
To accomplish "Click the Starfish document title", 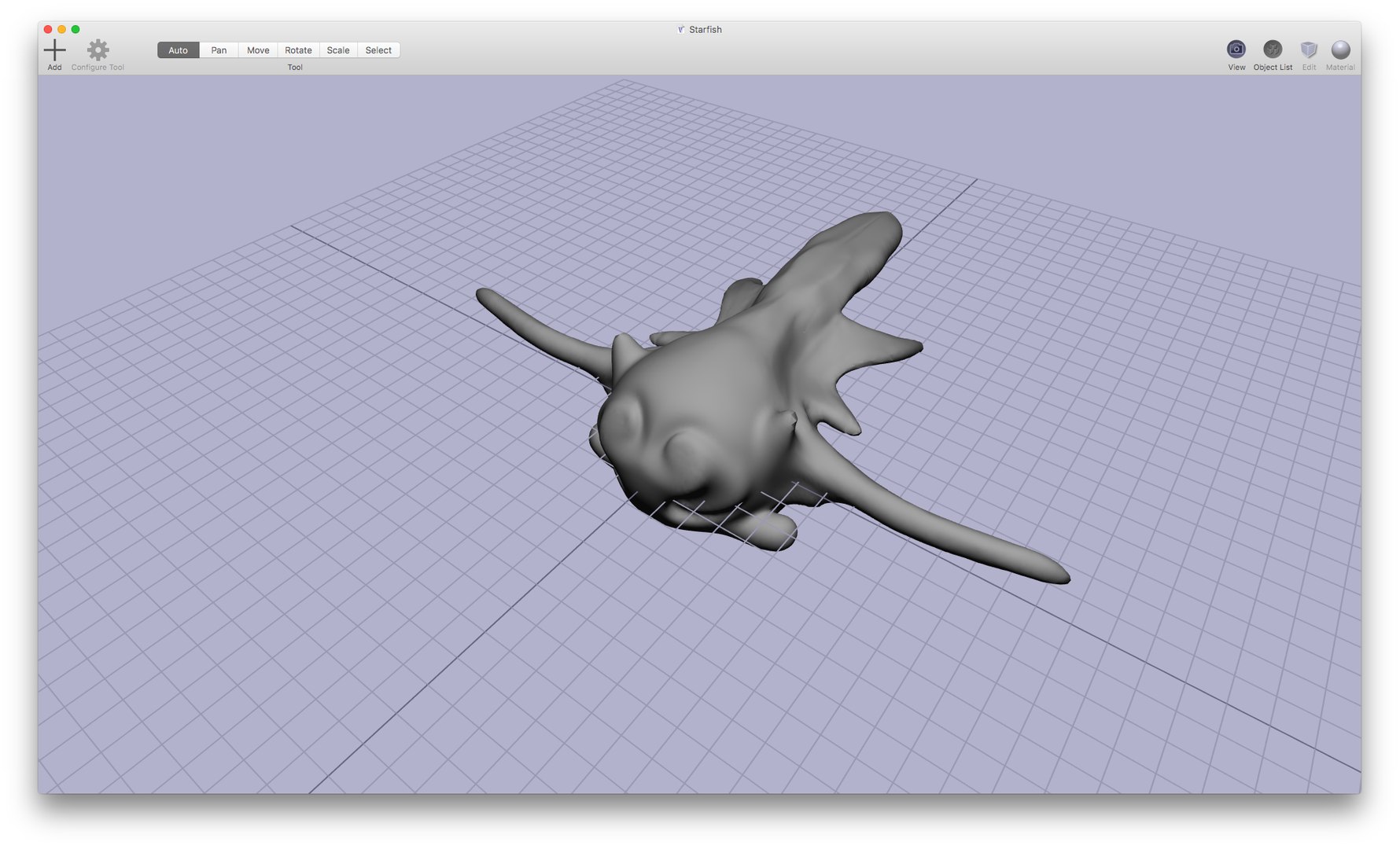I will (x=705, y=30).
